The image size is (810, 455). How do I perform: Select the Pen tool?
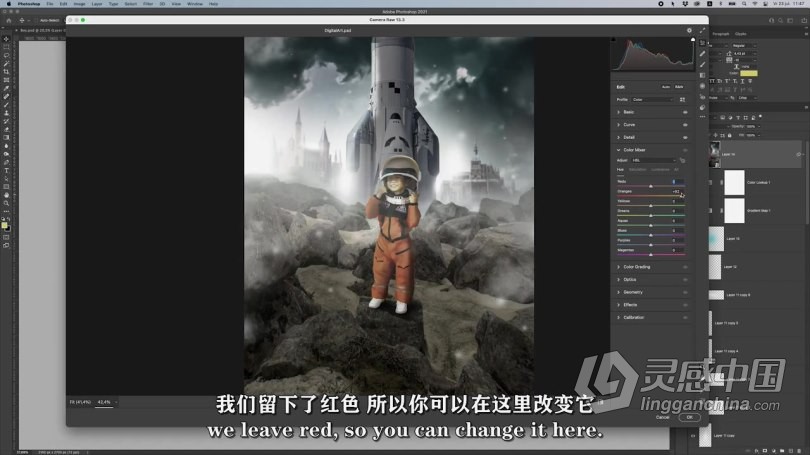(x=6, y=162)
